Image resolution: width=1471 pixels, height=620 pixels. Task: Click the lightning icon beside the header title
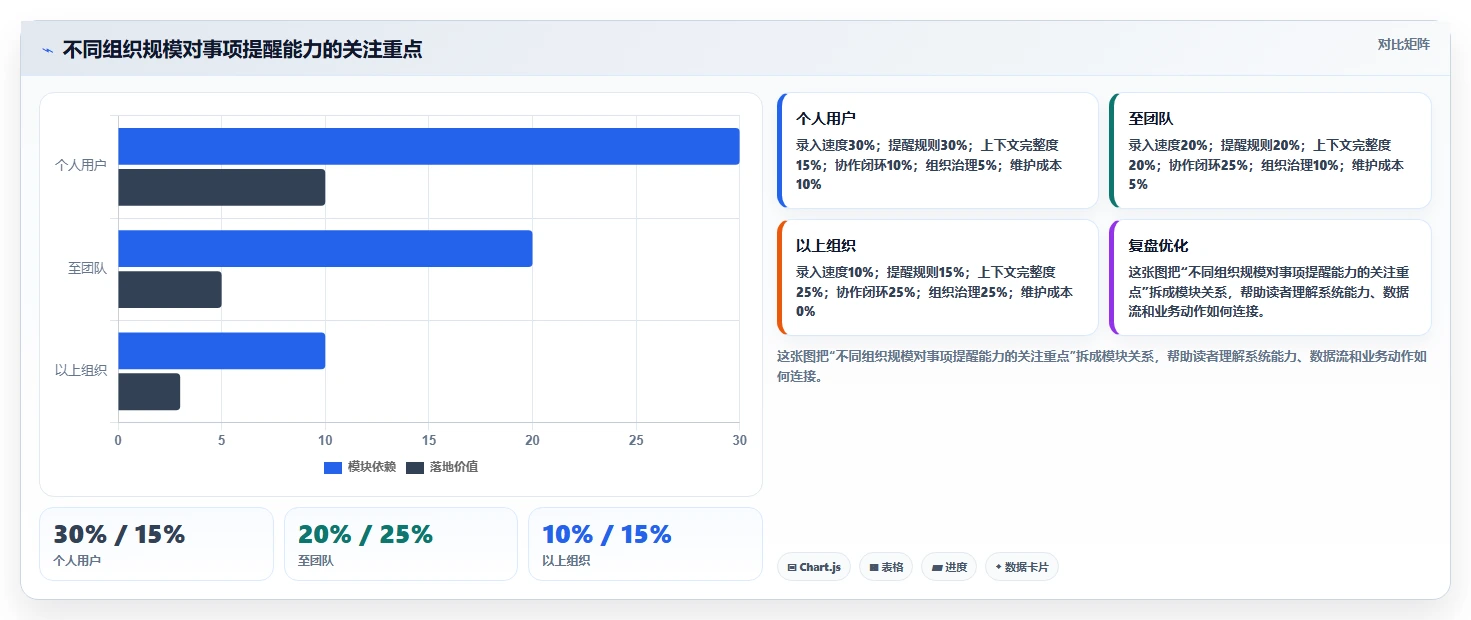(47, 50)
